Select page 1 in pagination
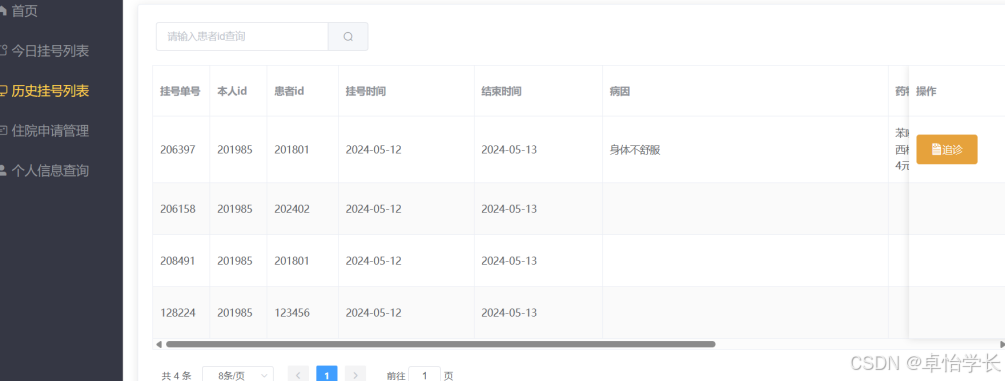This screenshot has height=381, width=1005. [327, 375]
